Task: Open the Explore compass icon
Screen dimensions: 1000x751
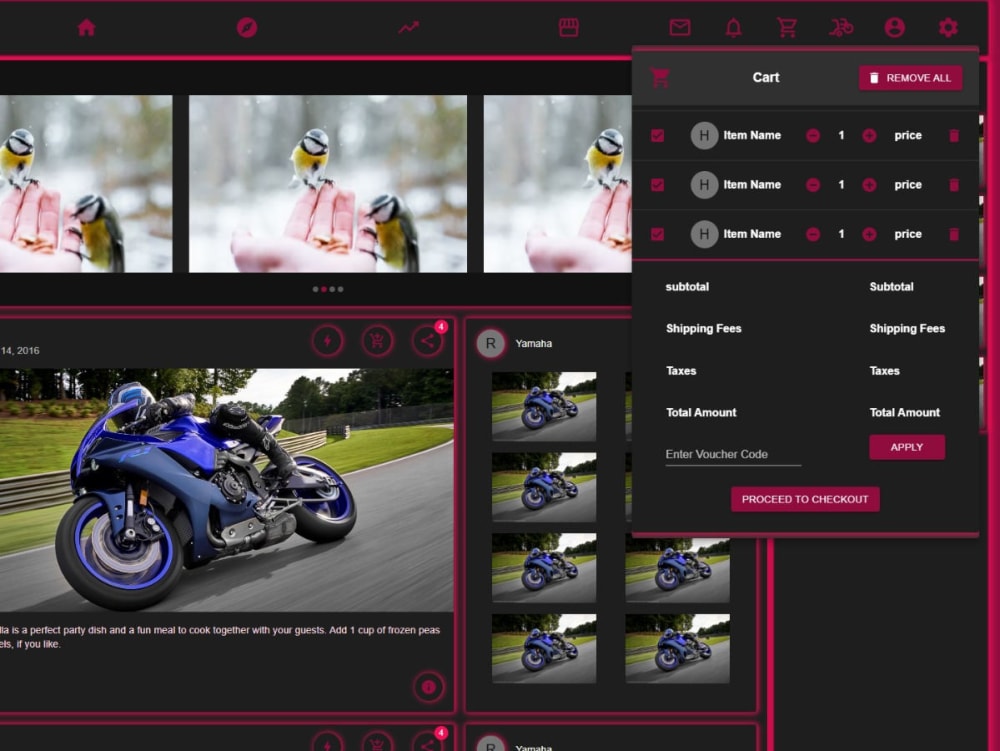Action: (247, 27)
